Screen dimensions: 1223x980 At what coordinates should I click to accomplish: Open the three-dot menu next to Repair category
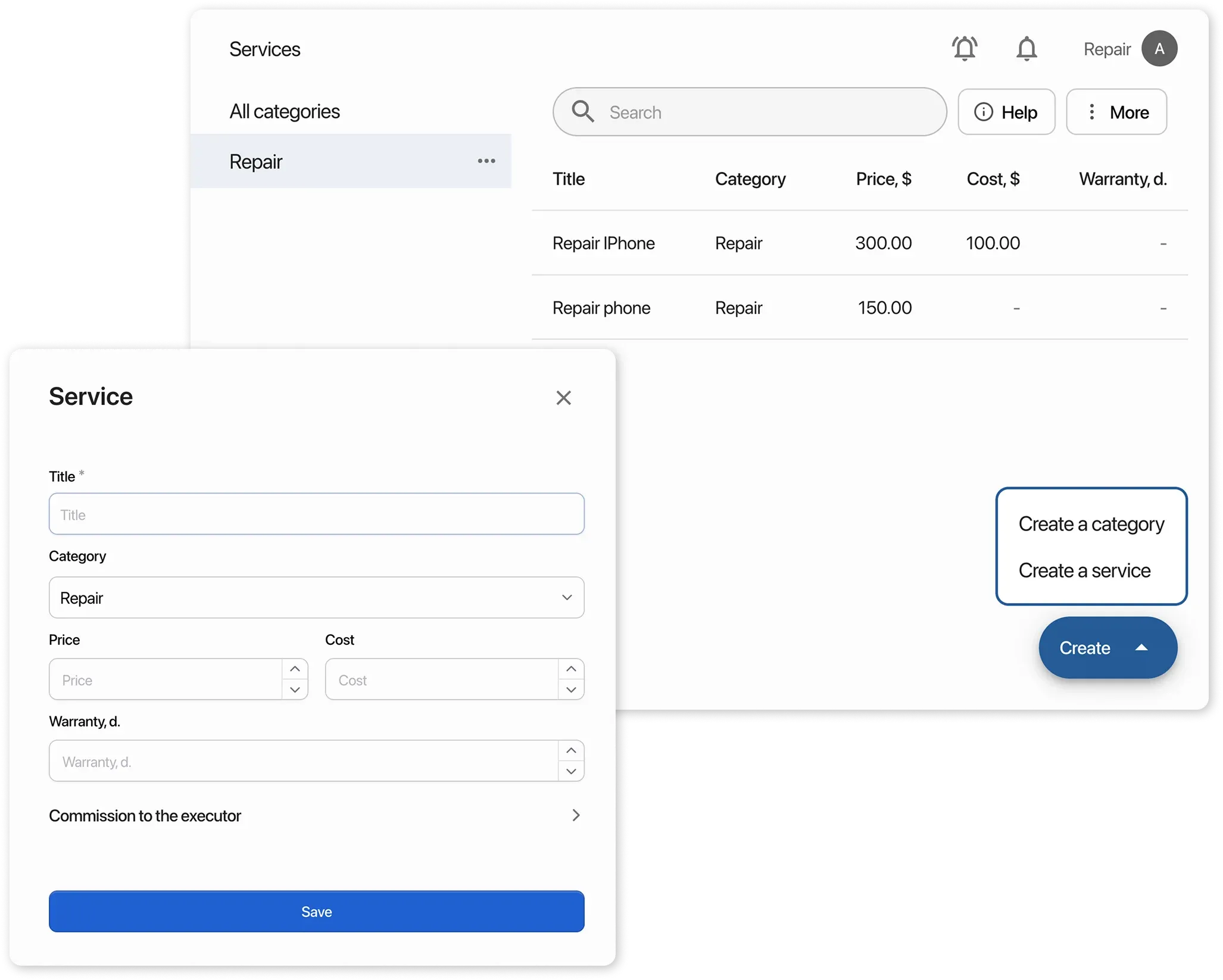(x=486, y=161)
